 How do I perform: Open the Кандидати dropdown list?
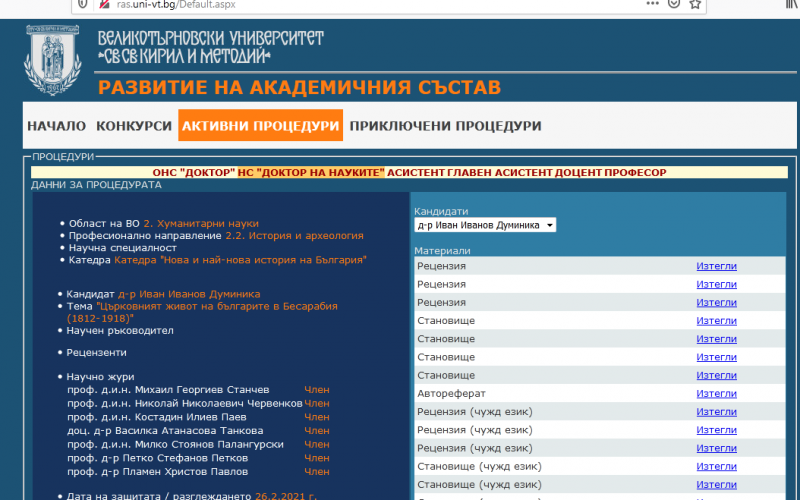tap(485, 226)
